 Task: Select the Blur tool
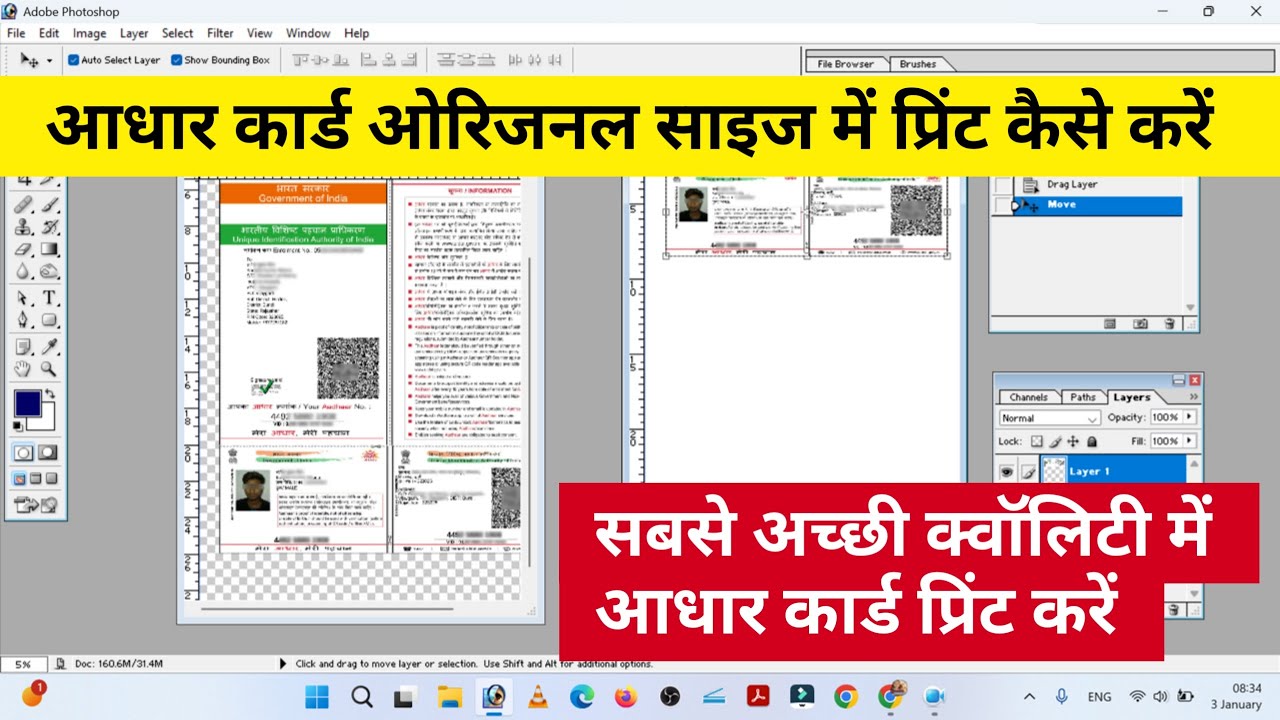coord(22,271)
